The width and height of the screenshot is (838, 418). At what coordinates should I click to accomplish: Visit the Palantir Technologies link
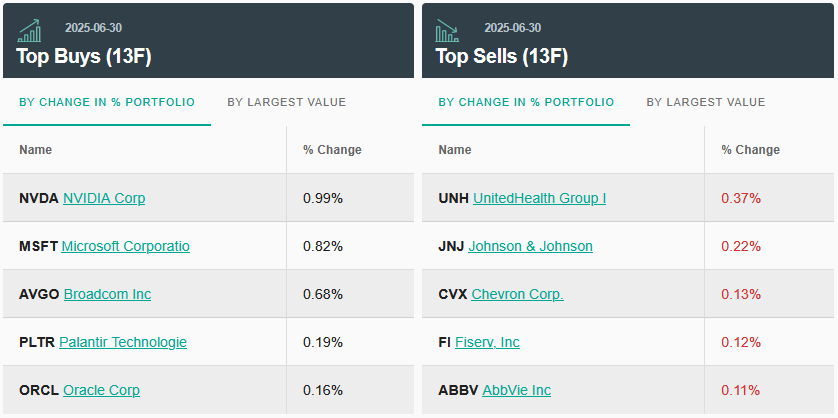(x=123, y=342)
